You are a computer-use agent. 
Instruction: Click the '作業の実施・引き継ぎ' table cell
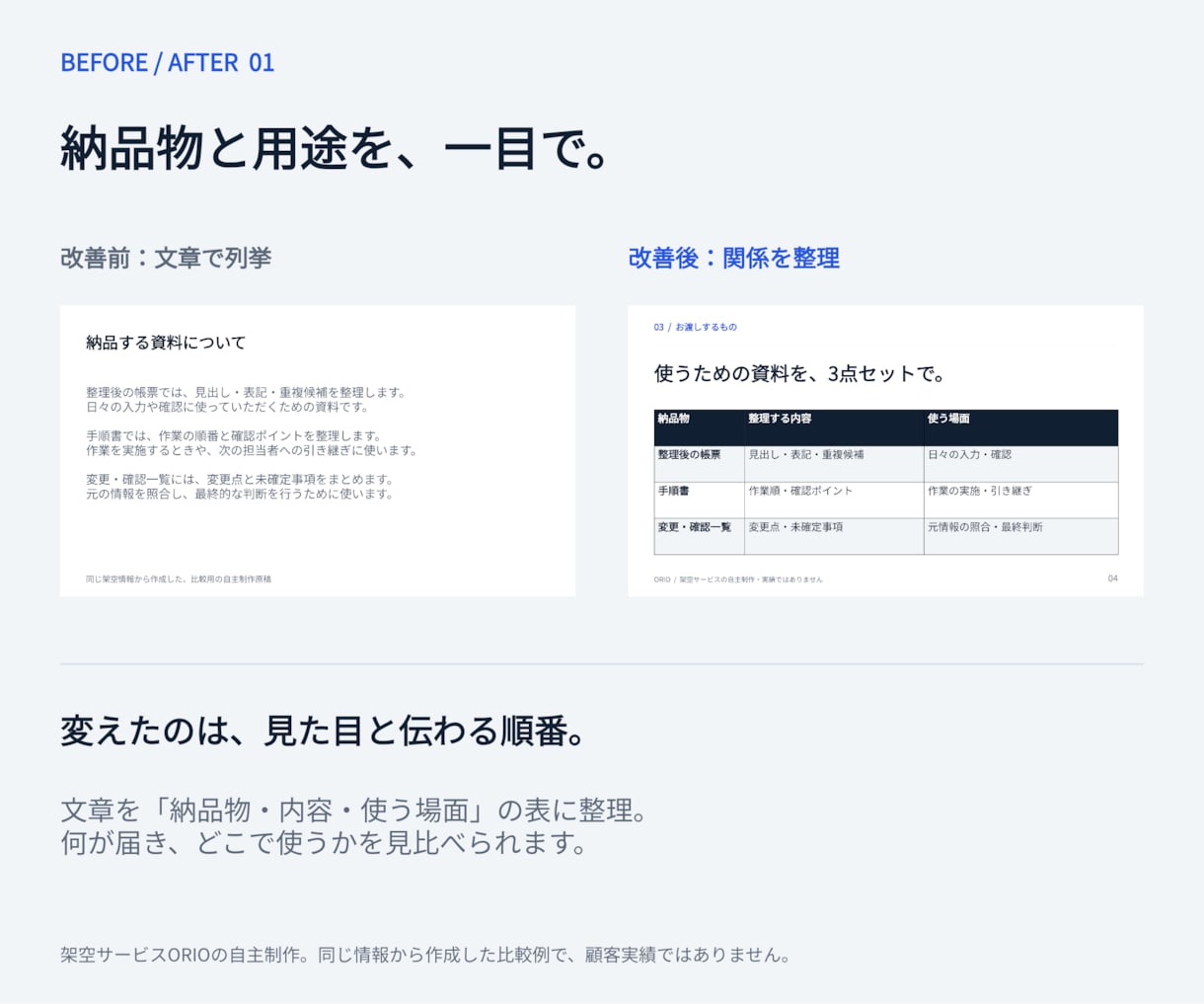[1020, 500]
